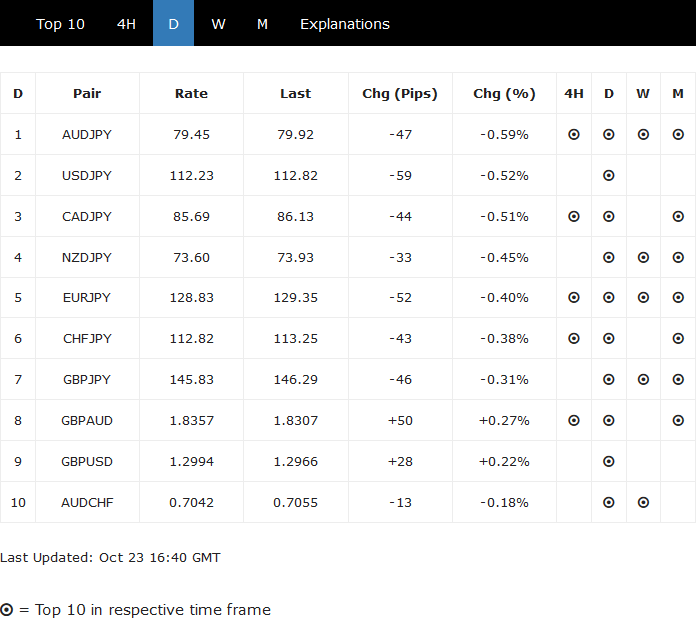This screenshot has width=696, height=621.
Task: Click USDJPY daily top-10 marker icon
Action: click(609, 175)
